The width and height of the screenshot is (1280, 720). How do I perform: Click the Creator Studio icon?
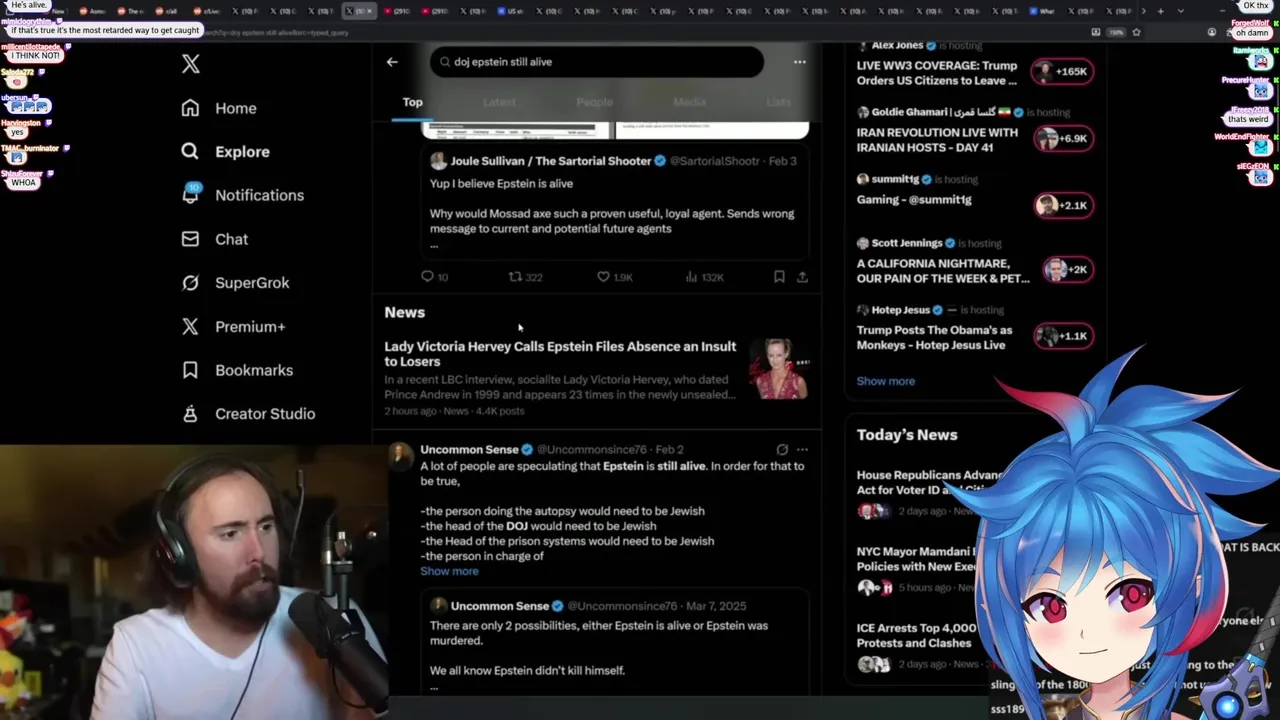coord(190,414)
